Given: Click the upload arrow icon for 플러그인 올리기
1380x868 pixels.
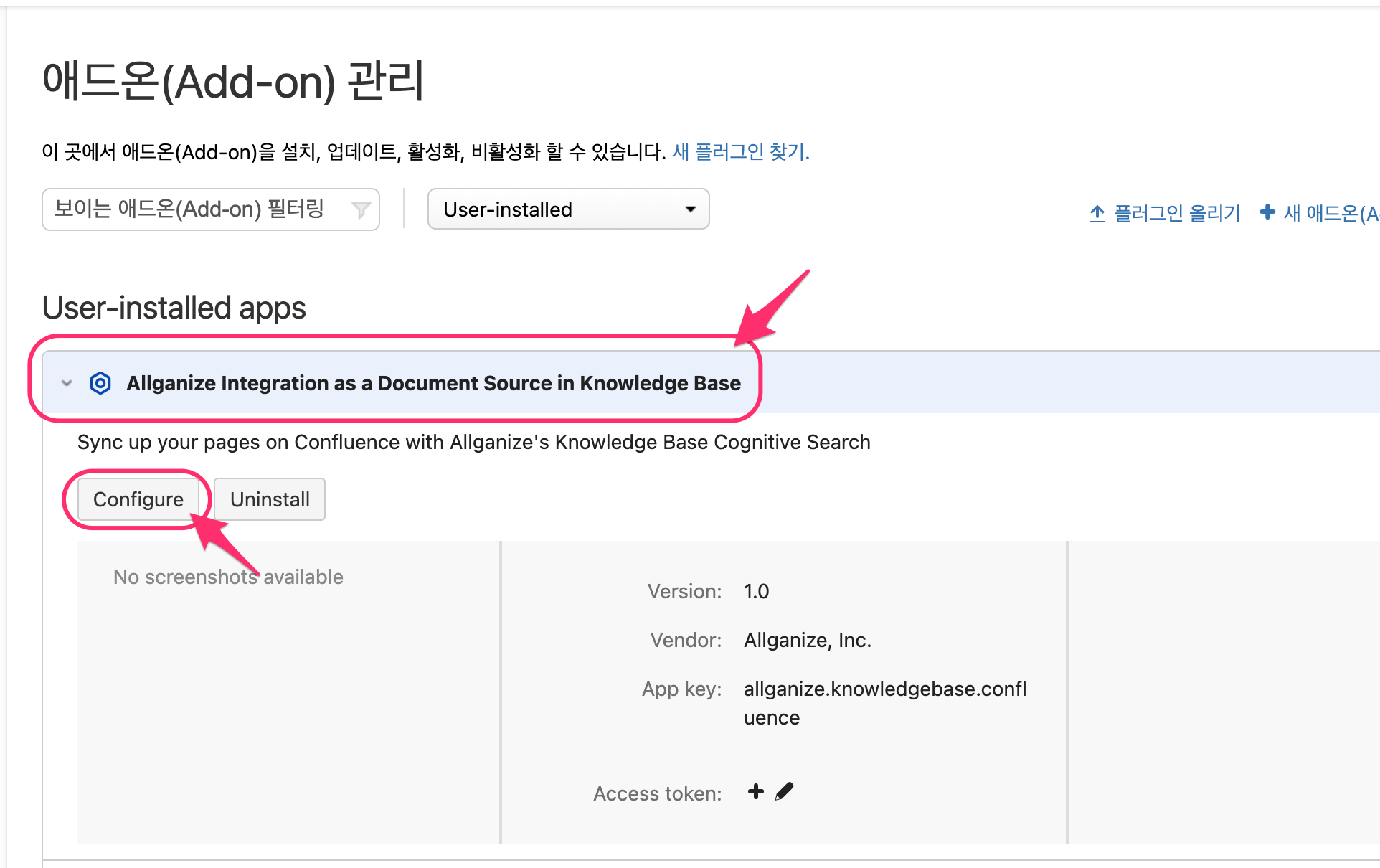Looking at the screenshot, I should (x=1097, y=213).
